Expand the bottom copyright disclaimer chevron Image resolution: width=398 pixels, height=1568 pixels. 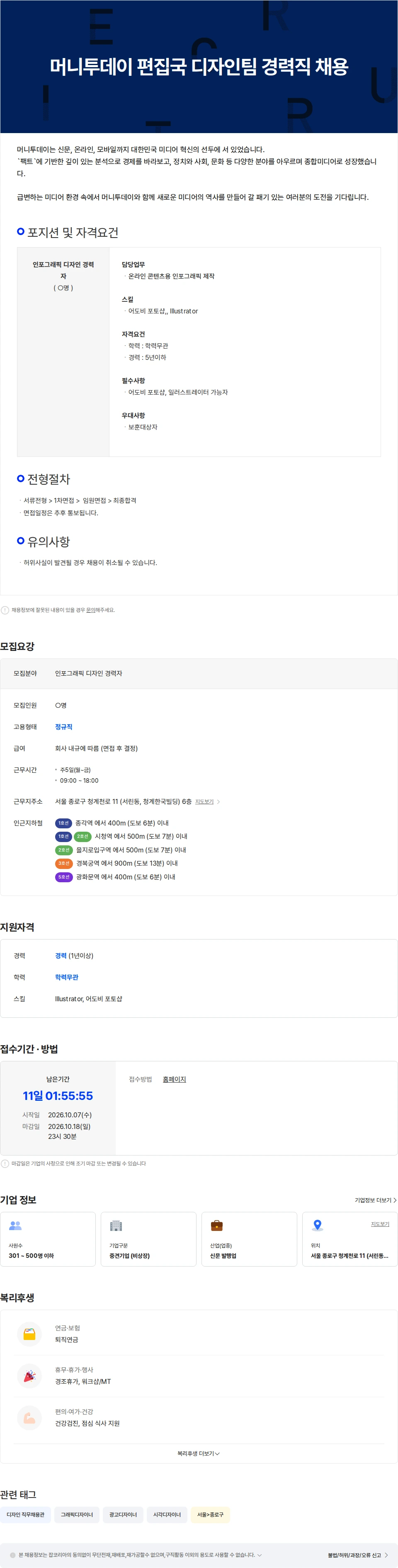(260, 1555)
